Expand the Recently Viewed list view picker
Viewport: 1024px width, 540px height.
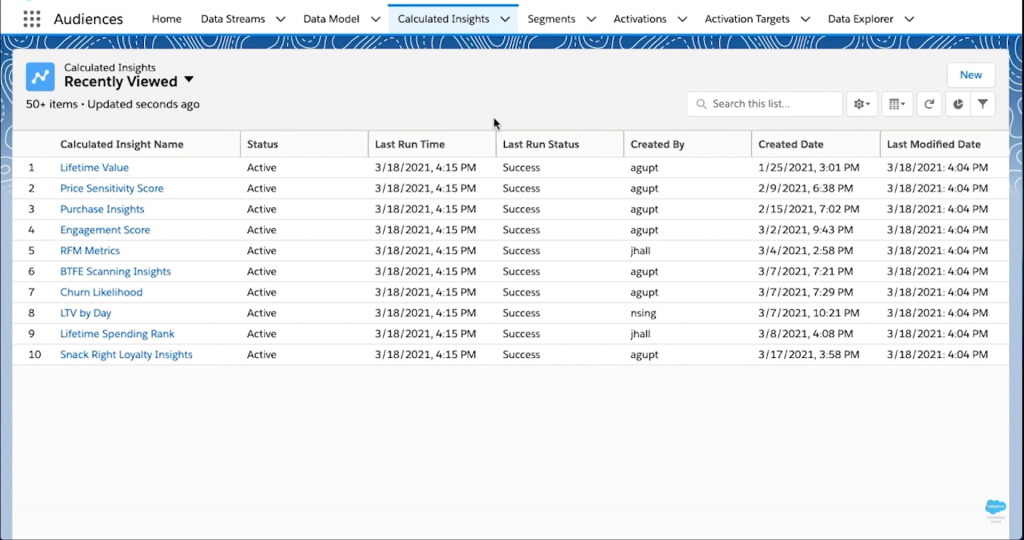pos(189,80)
